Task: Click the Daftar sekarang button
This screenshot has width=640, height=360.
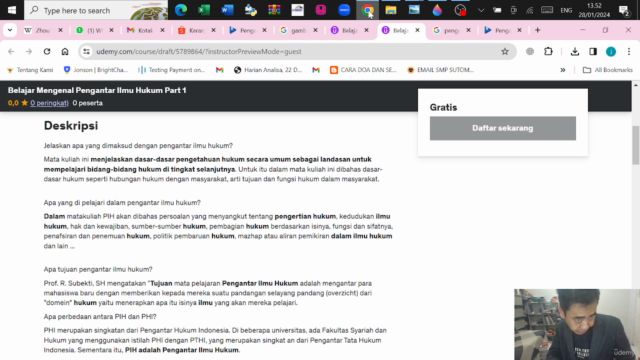Action: click(502, 128)
